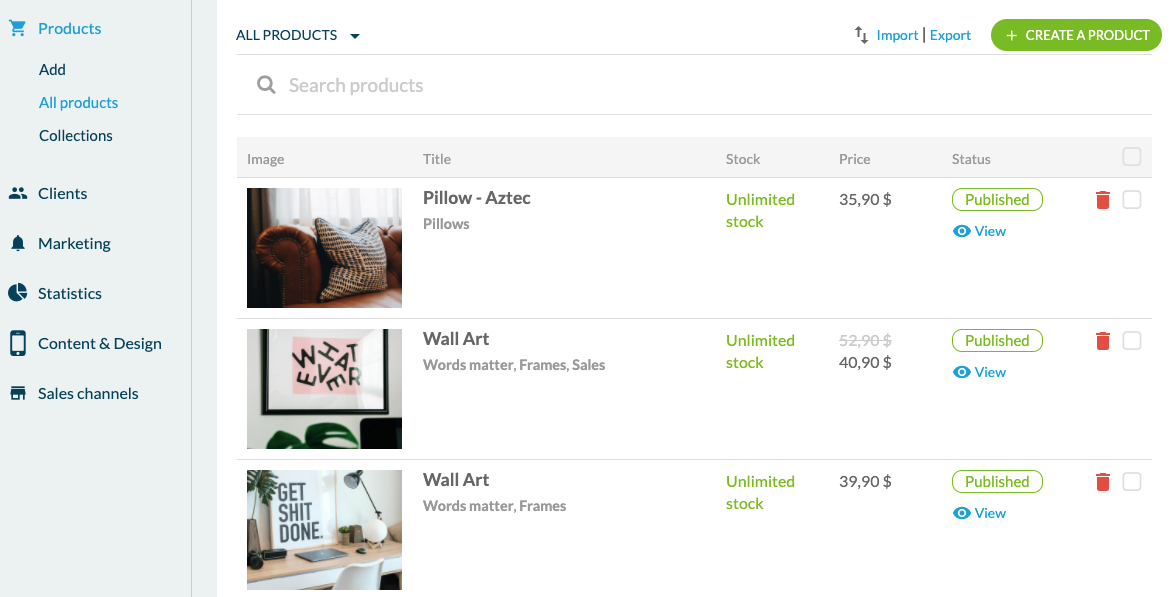Delete the Pillow - Aztec product
Image resolution: width=1169 pixels, height=597 pixels.
click(1103, 200)
